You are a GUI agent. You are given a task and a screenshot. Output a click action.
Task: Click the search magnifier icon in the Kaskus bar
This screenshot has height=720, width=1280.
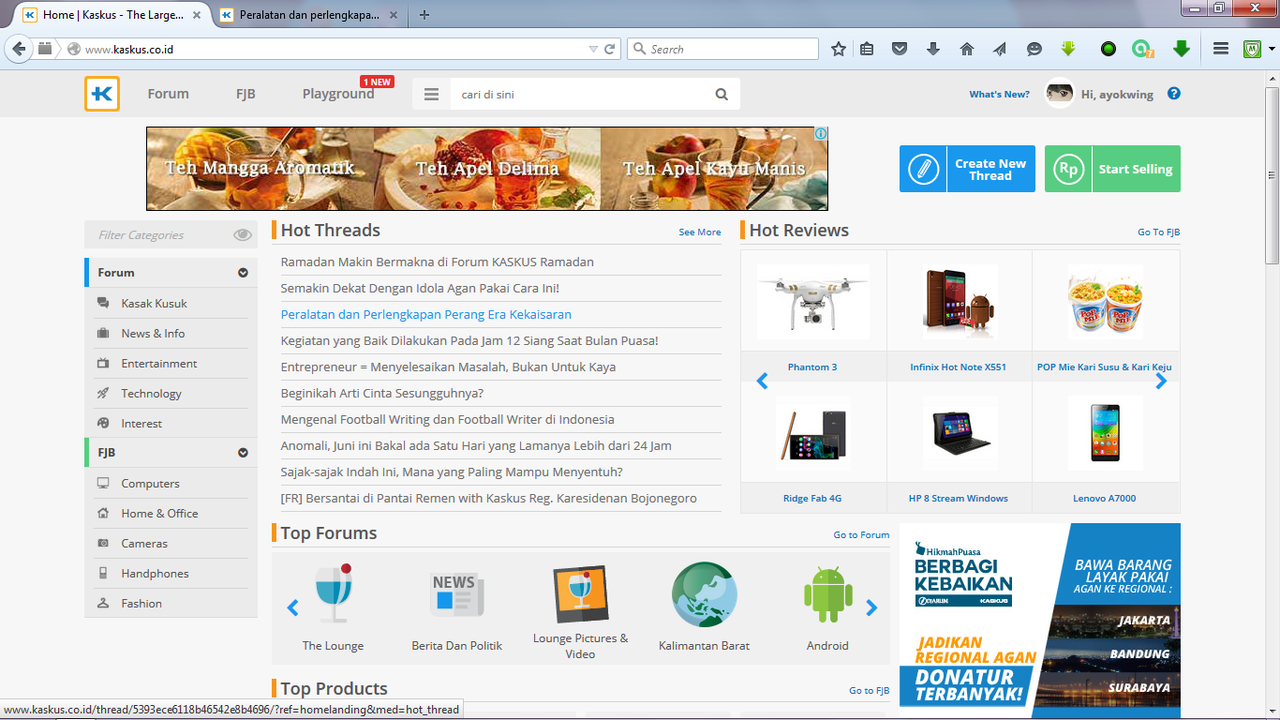pyautogui.click(x=722, y=94)
